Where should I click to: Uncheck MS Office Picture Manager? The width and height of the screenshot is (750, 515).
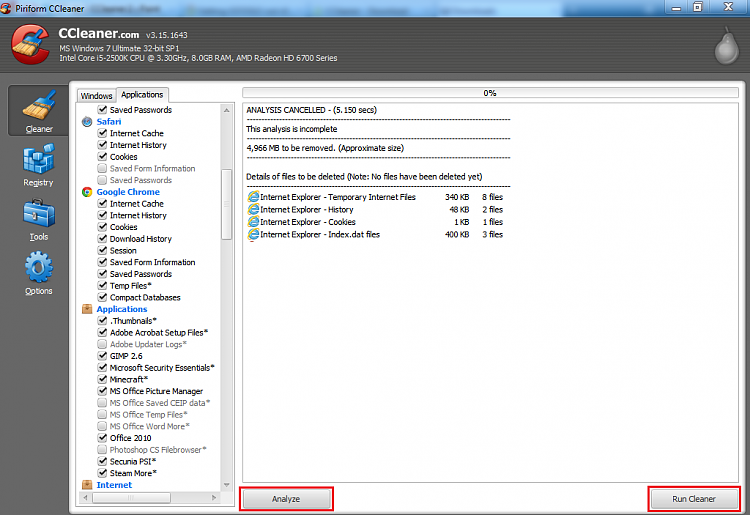click(102, 391)
